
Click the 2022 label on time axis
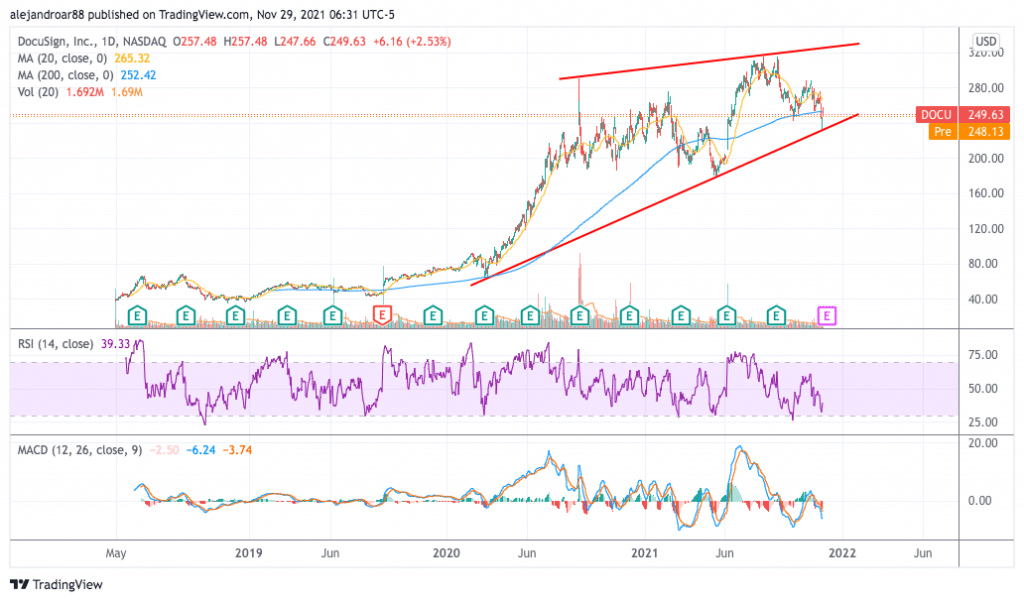[x=842, y=553]
